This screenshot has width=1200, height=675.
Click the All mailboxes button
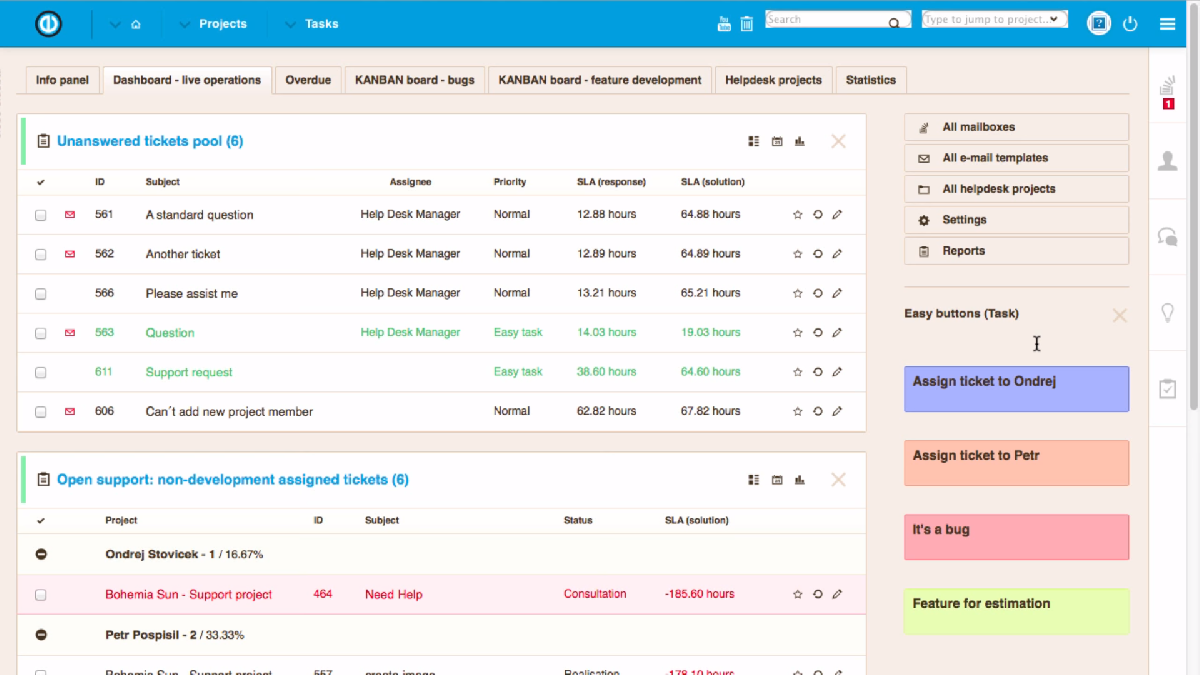(x=1016, y=127)
